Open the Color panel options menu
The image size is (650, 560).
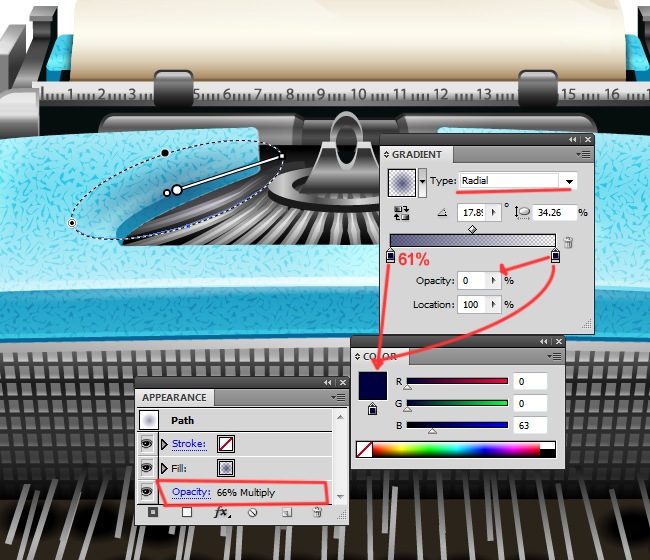tap(554, 356)
